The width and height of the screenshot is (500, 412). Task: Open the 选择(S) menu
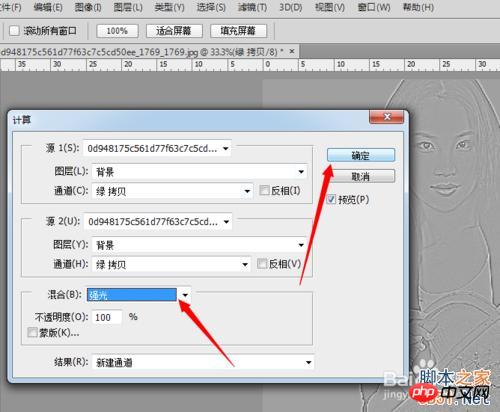click(211, 7)
